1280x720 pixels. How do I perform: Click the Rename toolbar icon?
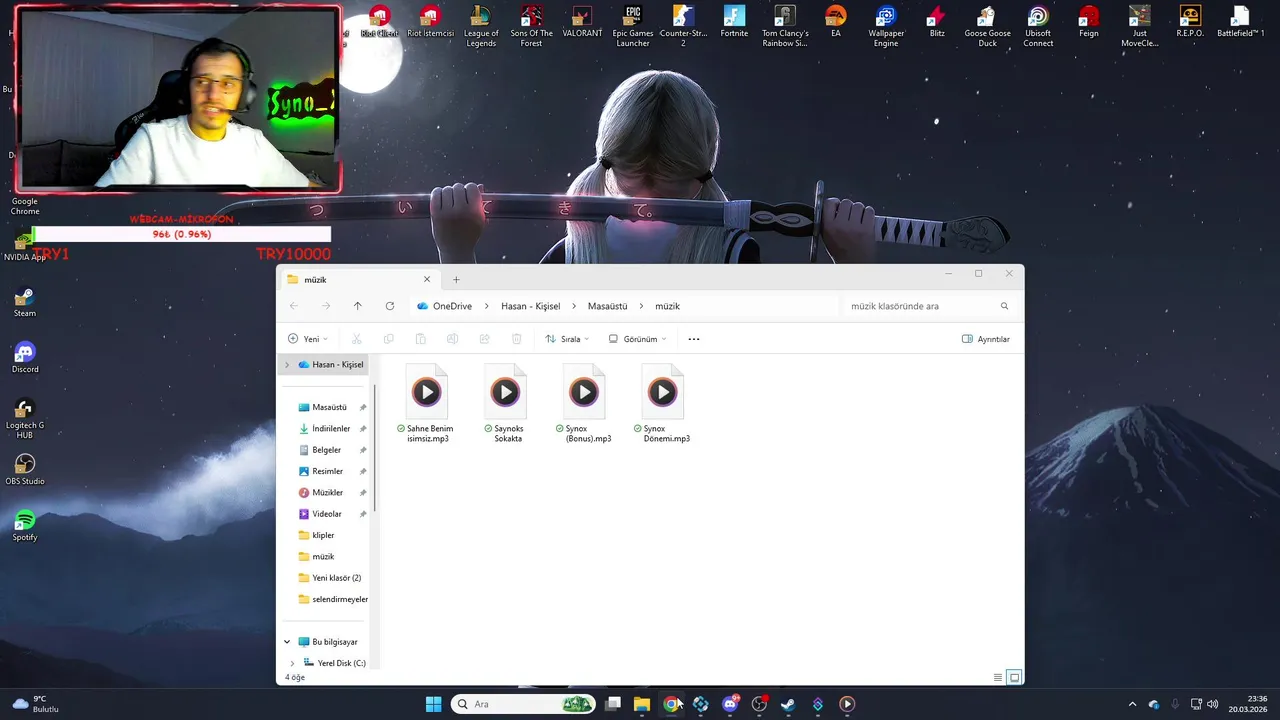pyautogui.click(x=453, y=339)
